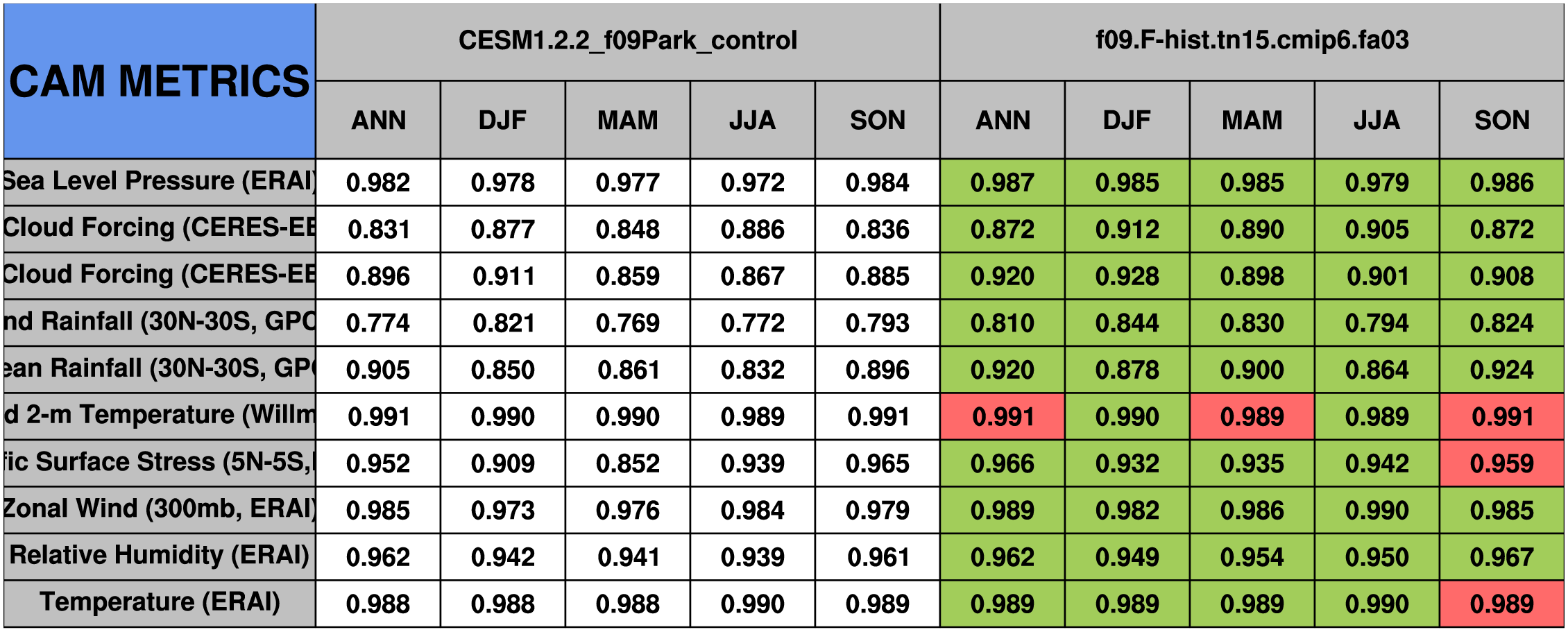Select the Zonal Wind (300mb, ERAI) row label
This screenshot has height=632, width=1568.
point(160,509)
